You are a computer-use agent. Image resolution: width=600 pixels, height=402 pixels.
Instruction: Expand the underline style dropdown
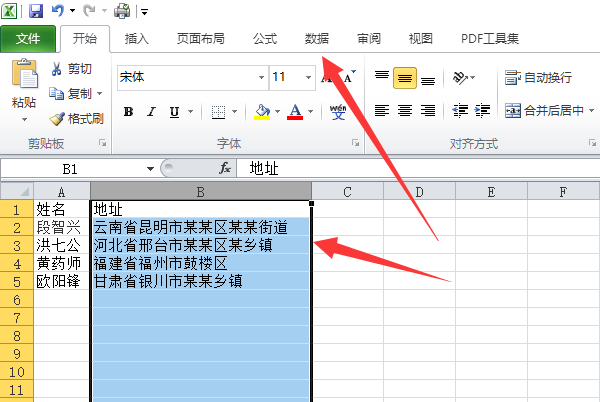191,112
